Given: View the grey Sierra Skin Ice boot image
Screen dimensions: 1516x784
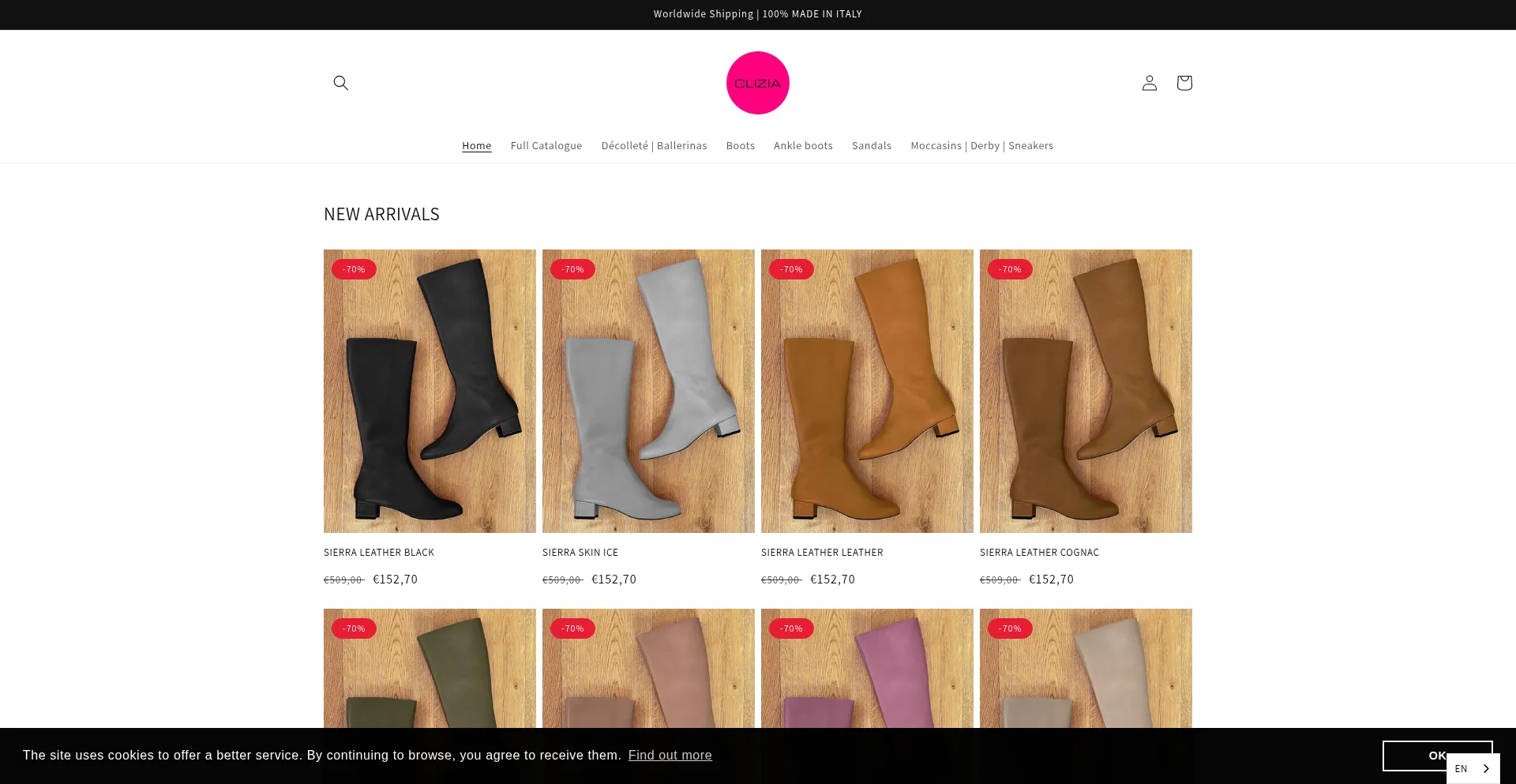Looking at the screenshot, I should 648,391.
